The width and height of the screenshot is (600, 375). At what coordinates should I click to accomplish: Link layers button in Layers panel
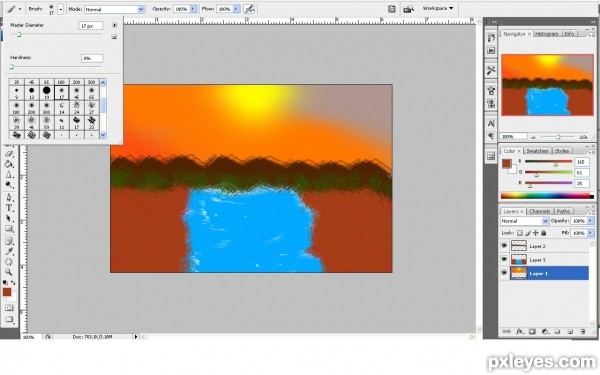(x=506, y=331)
